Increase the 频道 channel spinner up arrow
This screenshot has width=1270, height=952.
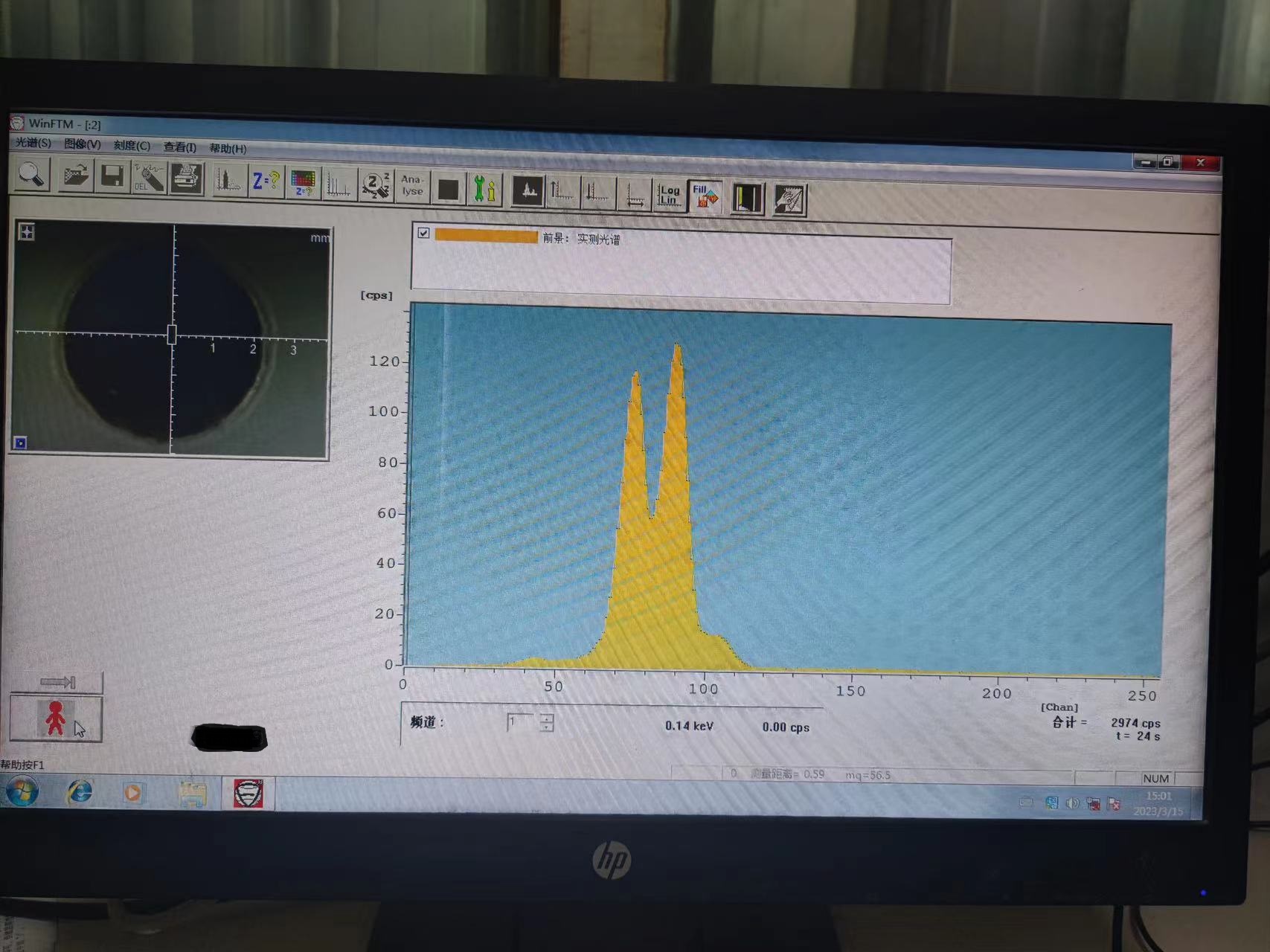click(547, 717)
